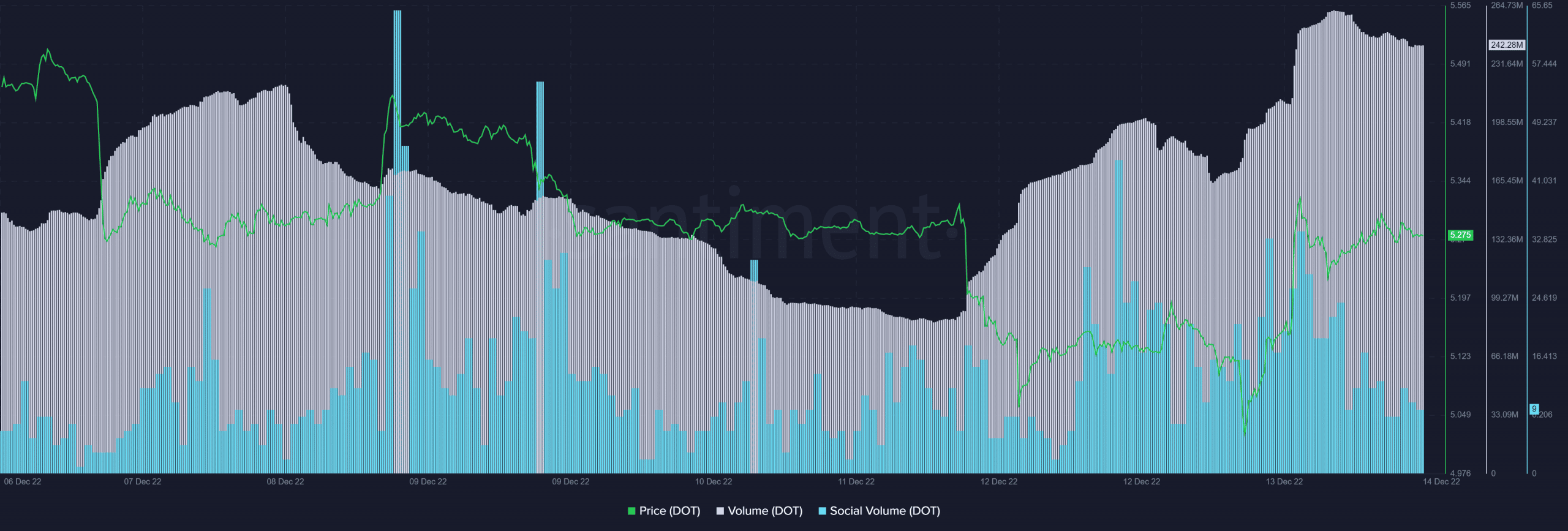Click the 5.418 price axis value
This screenshot has height=531, width=1568.
click(x=1460, y=122)
